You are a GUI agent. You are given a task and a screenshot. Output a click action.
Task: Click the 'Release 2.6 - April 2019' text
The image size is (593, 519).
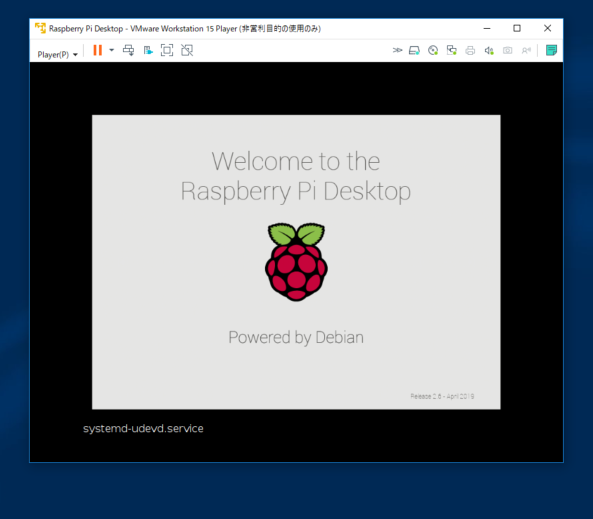tap(442, 396)
